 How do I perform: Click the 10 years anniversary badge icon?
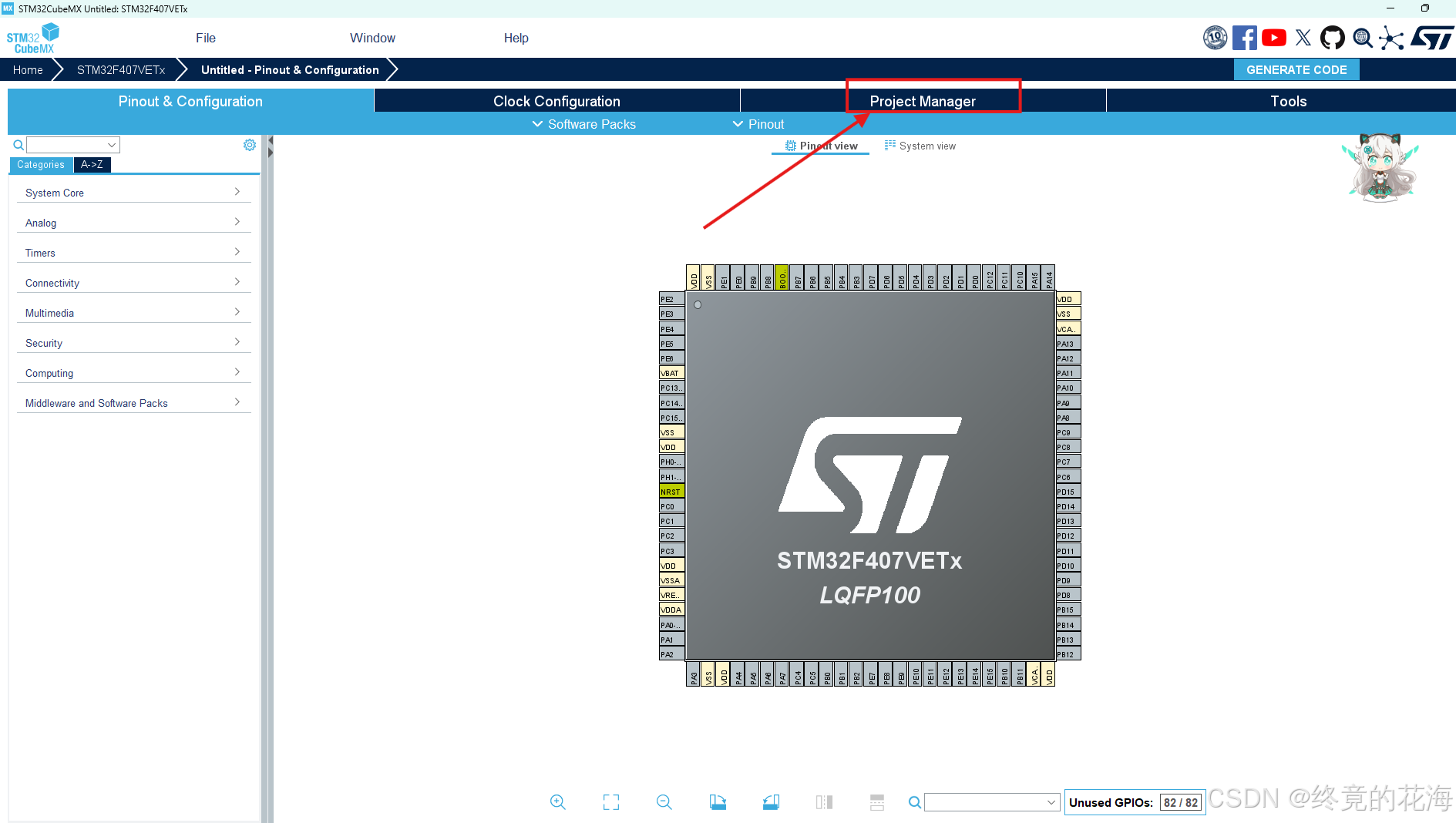[1216, 38]
